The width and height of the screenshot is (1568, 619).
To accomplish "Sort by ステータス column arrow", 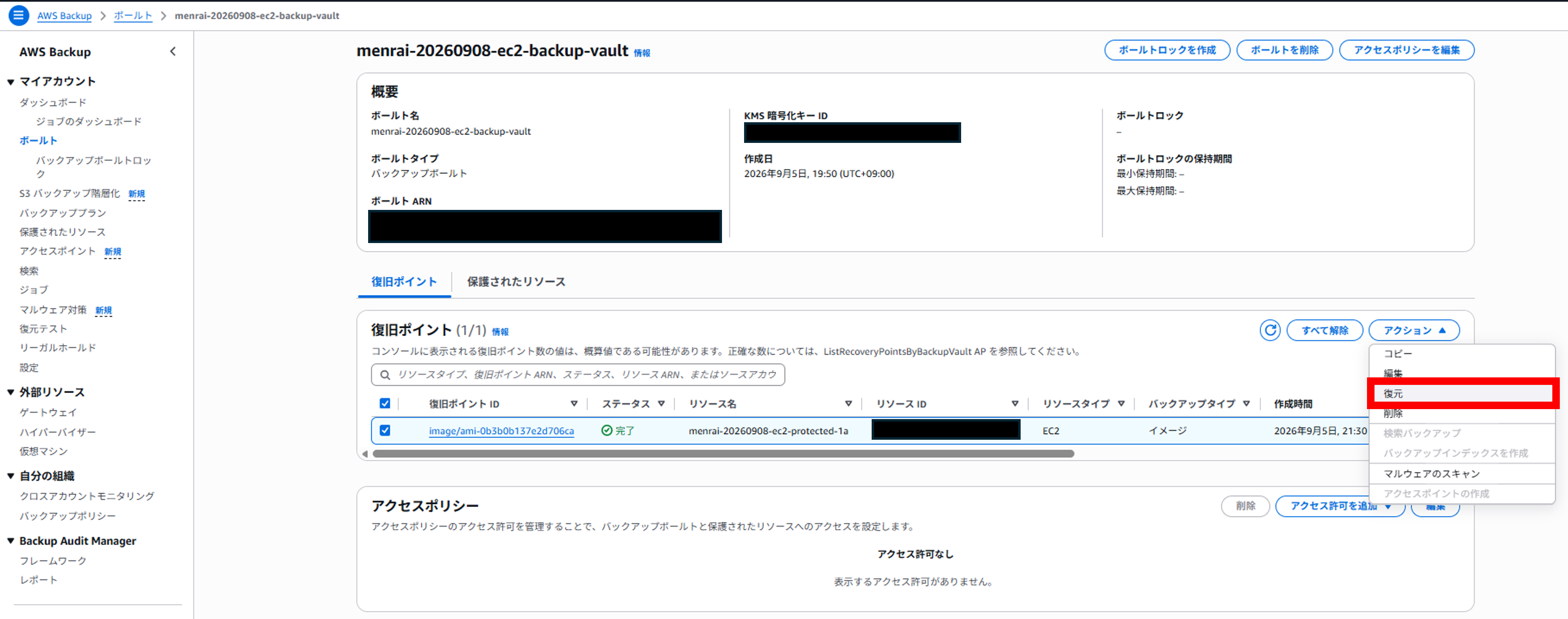I will tap(661, 403).
